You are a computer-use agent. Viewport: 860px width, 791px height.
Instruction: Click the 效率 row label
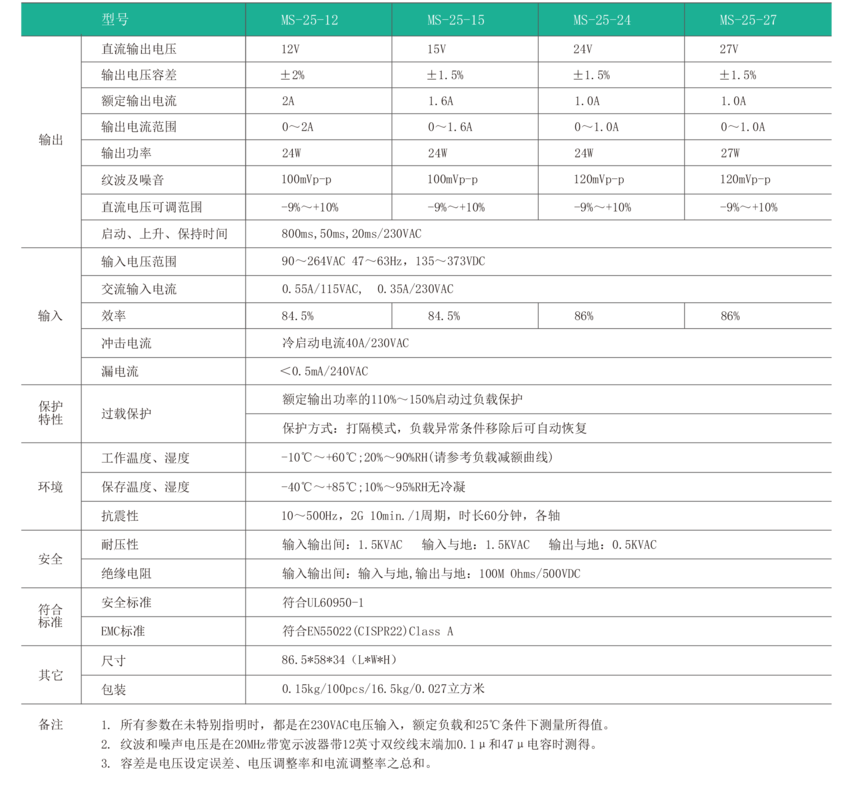pyautogui.click(x=114, y=316)
